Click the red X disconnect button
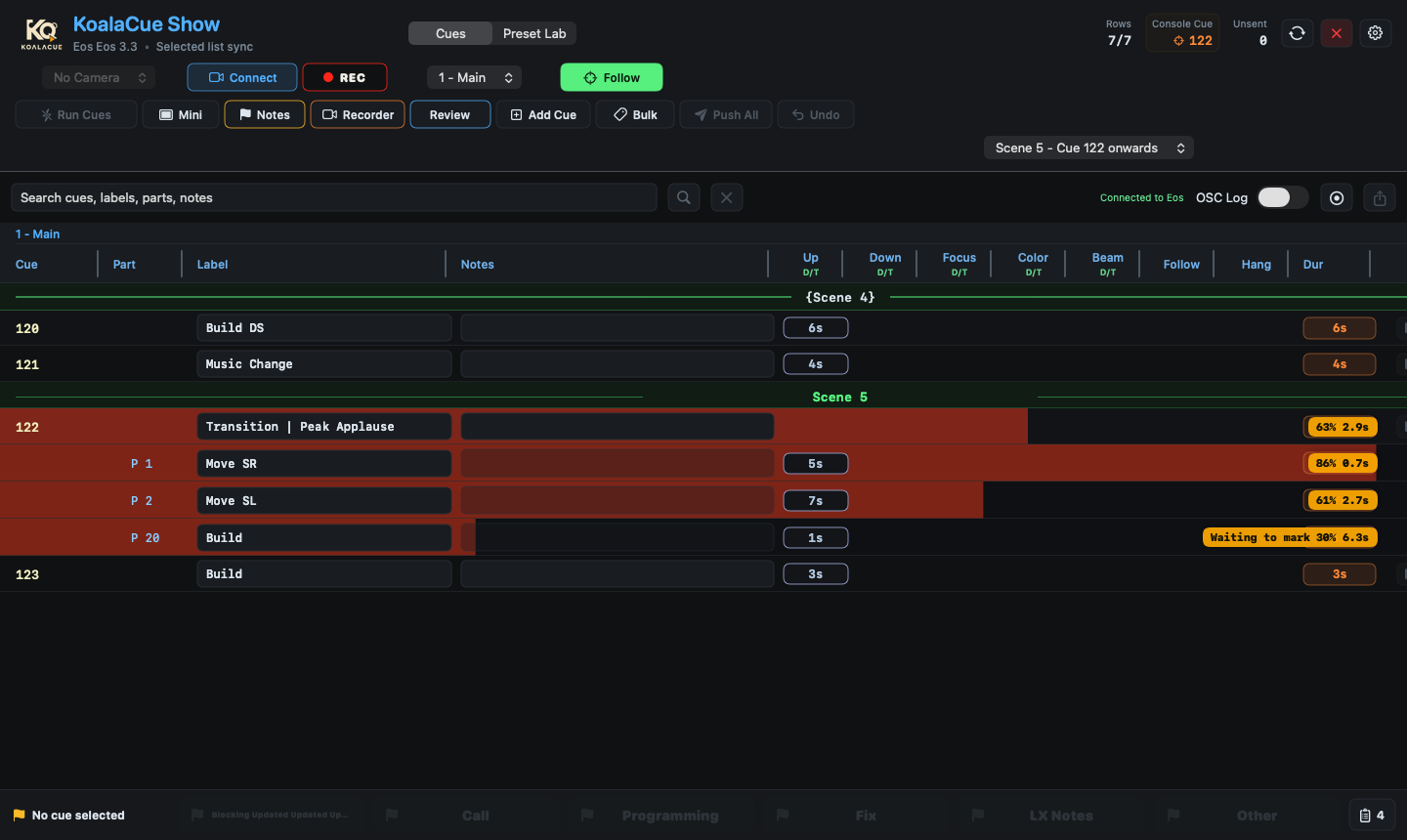This screenshot has height=840, width=1407. [1337, 33]
